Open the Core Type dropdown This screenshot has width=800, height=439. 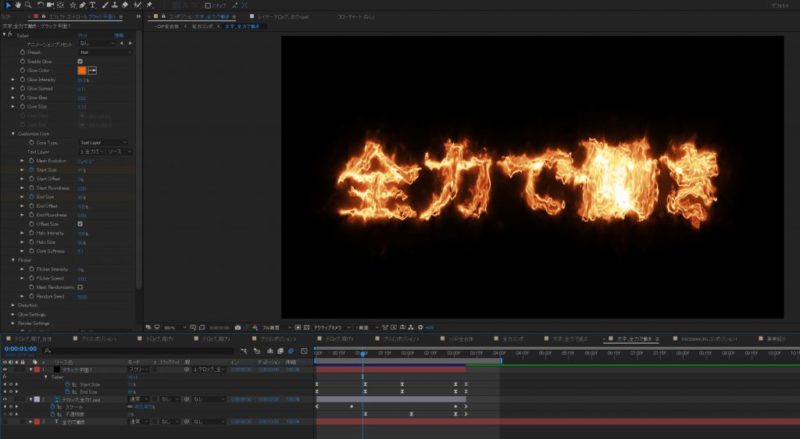click(103, 143)
